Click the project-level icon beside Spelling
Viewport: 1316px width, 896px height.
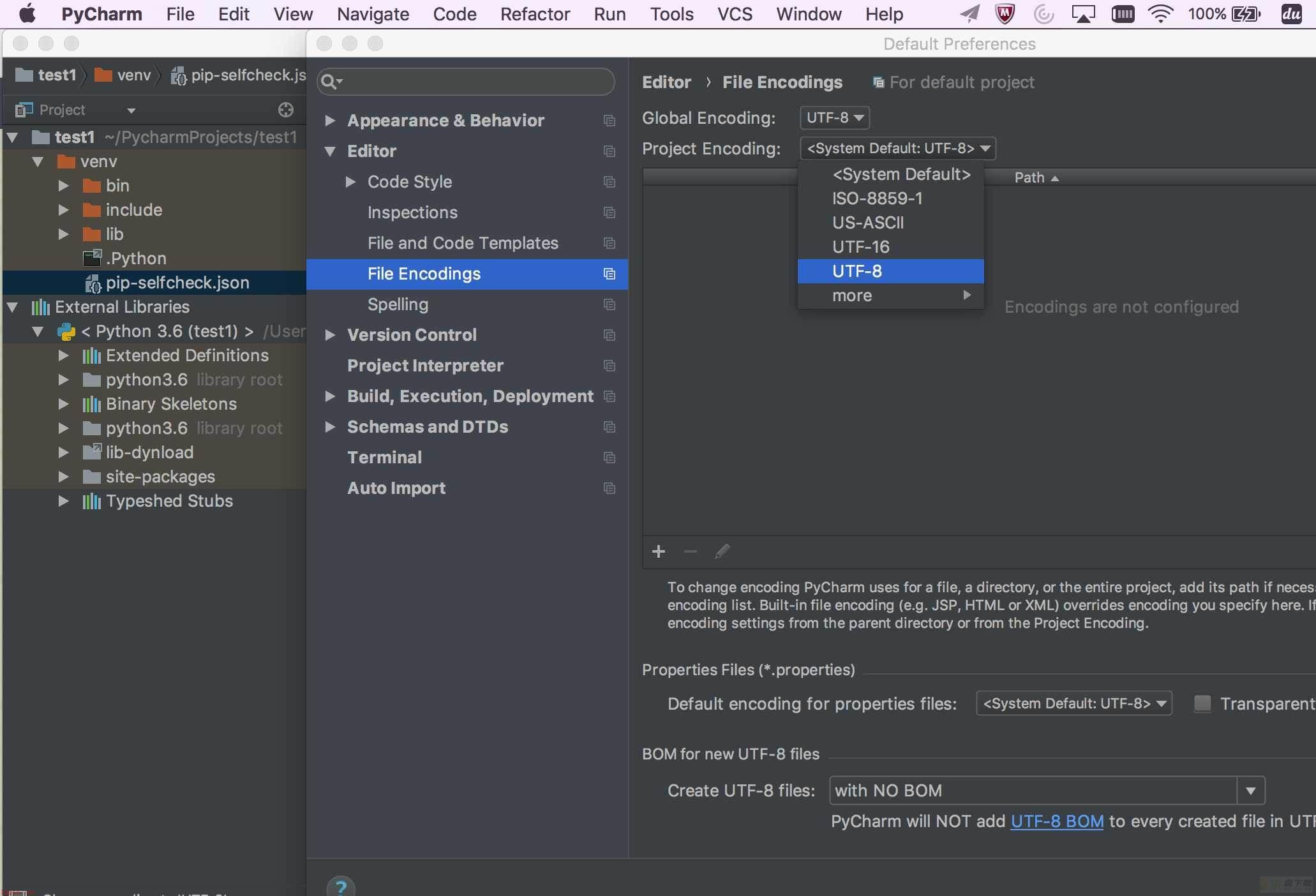tap(609, 304)
